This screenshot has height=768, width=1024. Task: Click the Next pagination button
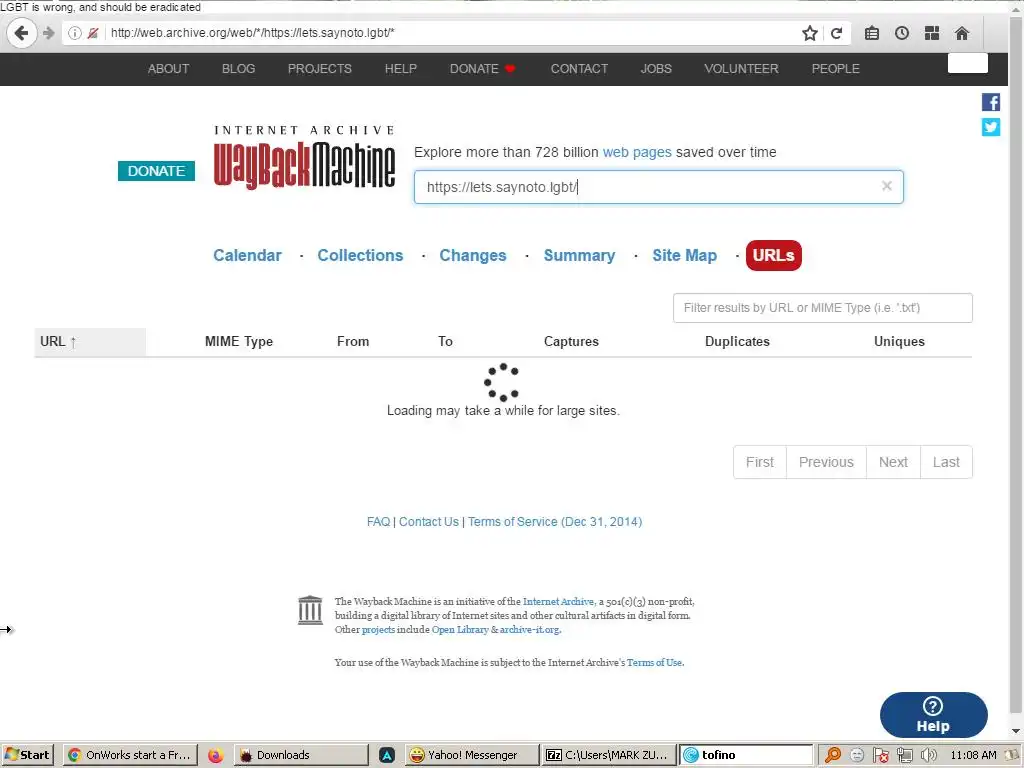[893, 462]
